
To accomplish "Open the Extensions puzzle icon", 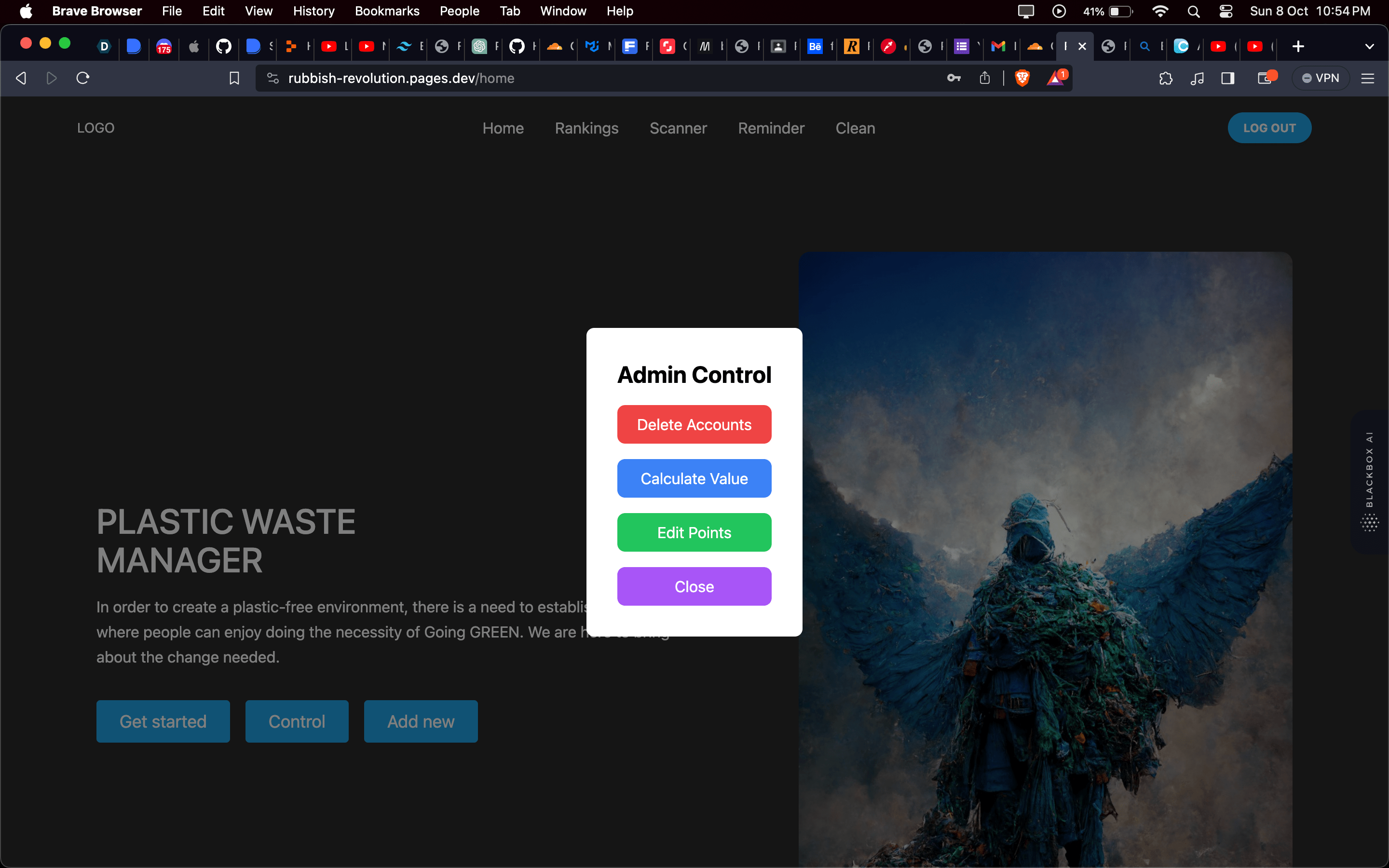I will pyautogui.click(x=1166, y=78).
